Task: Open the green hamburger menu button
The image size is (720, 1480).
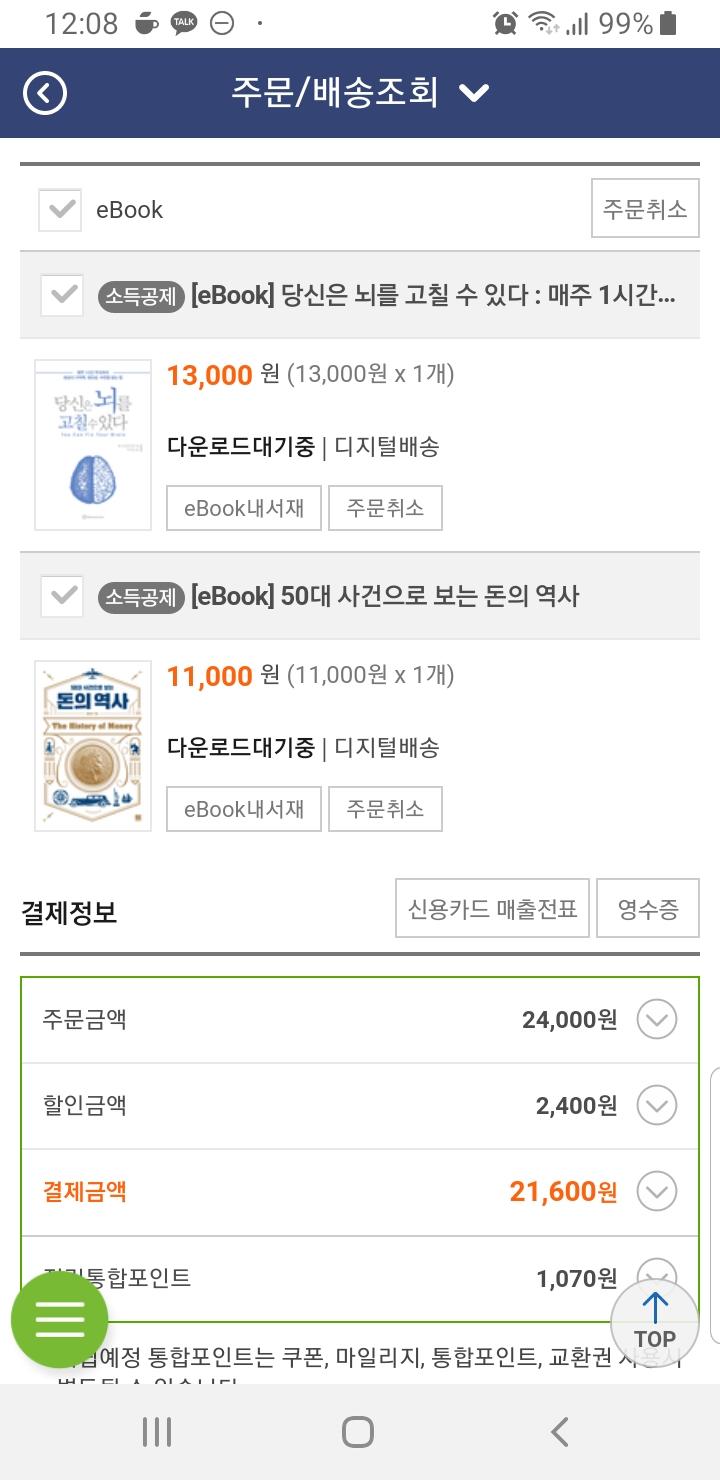Action: 59,1320
